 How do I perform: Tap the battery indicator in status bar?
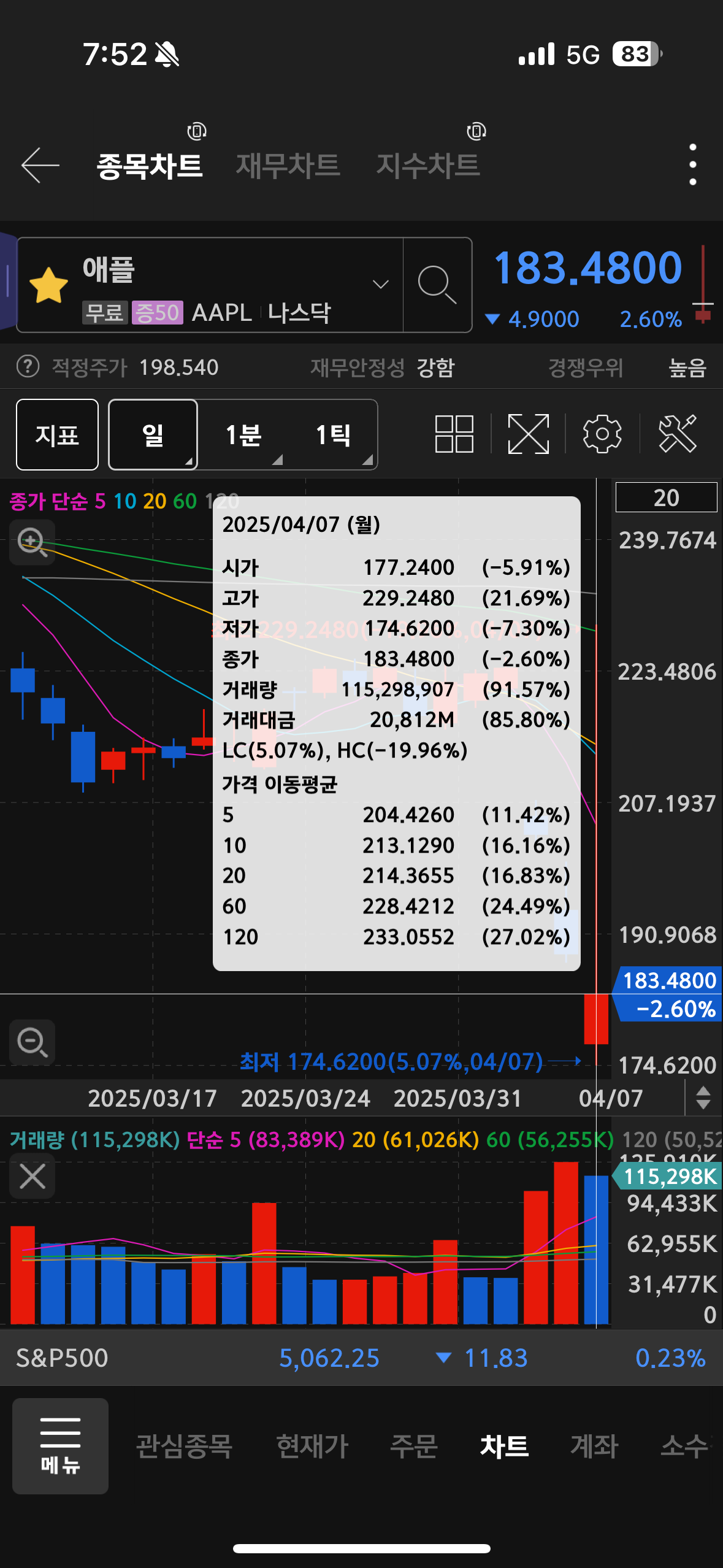tap(637, 54)
